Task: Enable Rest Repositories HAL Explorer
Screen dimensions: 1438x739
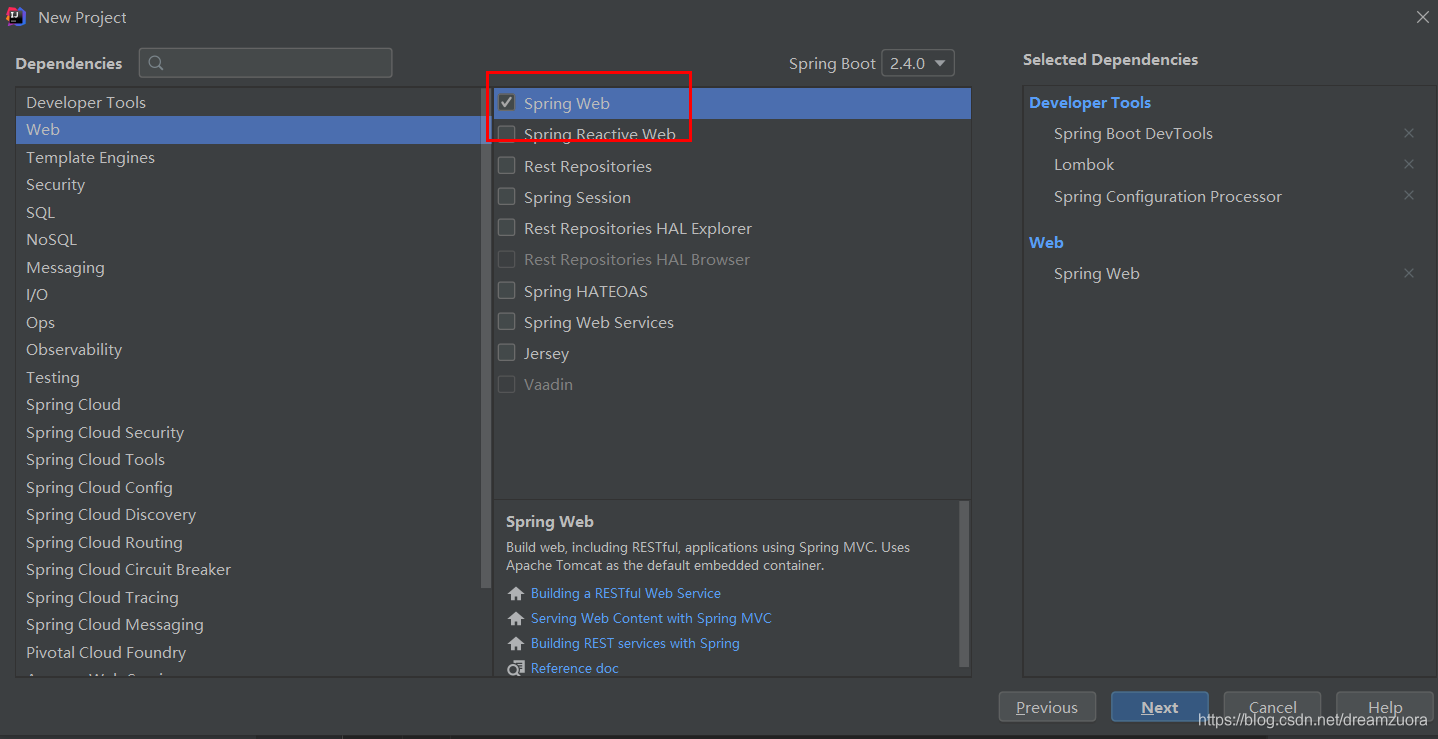Action: tap(507, 228)
